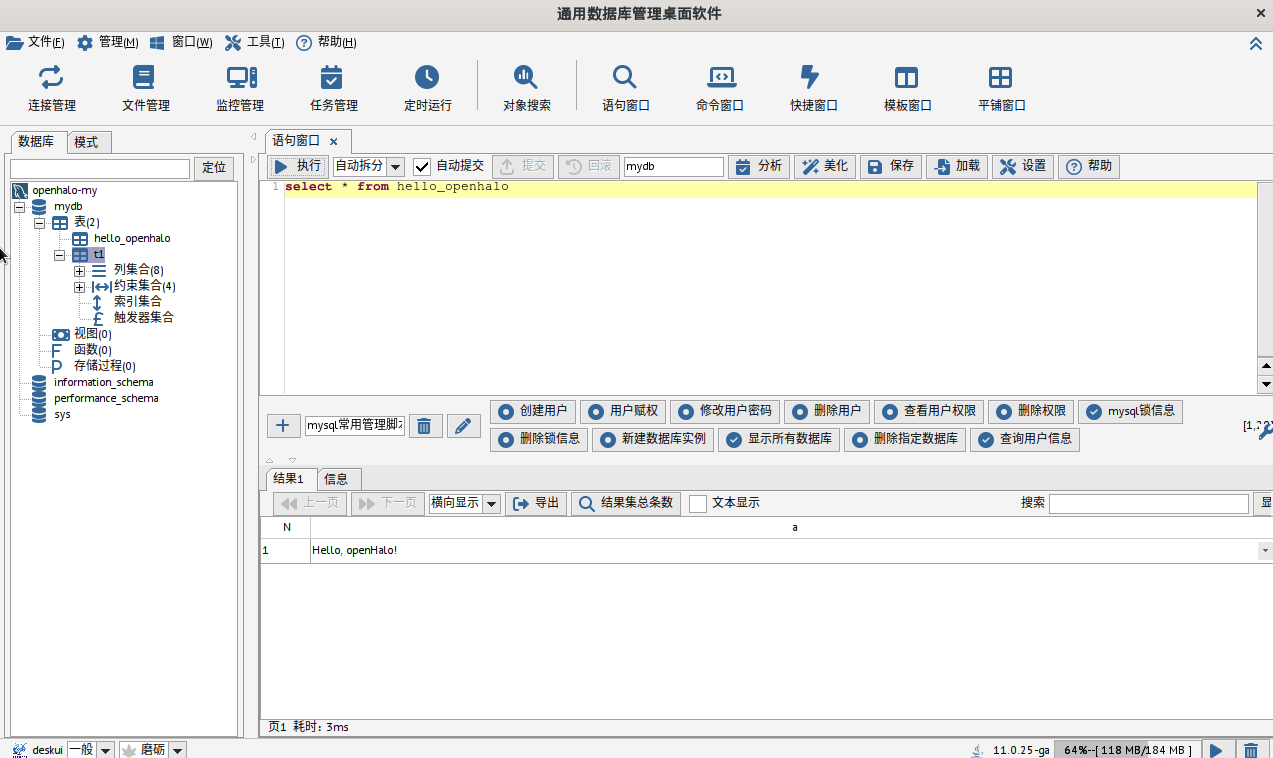
Task: Click the plus add-script icon
Action: pyautogui.click(x=284, y=426)
